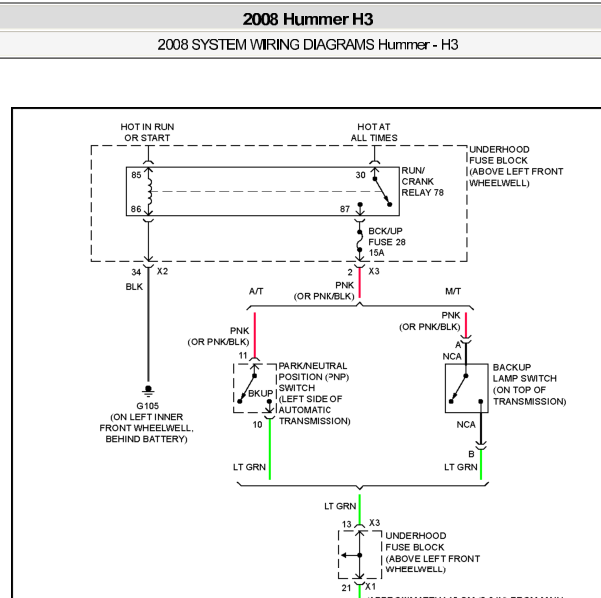Click the "PNK (OR PNK/BLK)" label on the A/T branch
The height and width of the screenshot is (598, 601).
click(x=218, y=336)
